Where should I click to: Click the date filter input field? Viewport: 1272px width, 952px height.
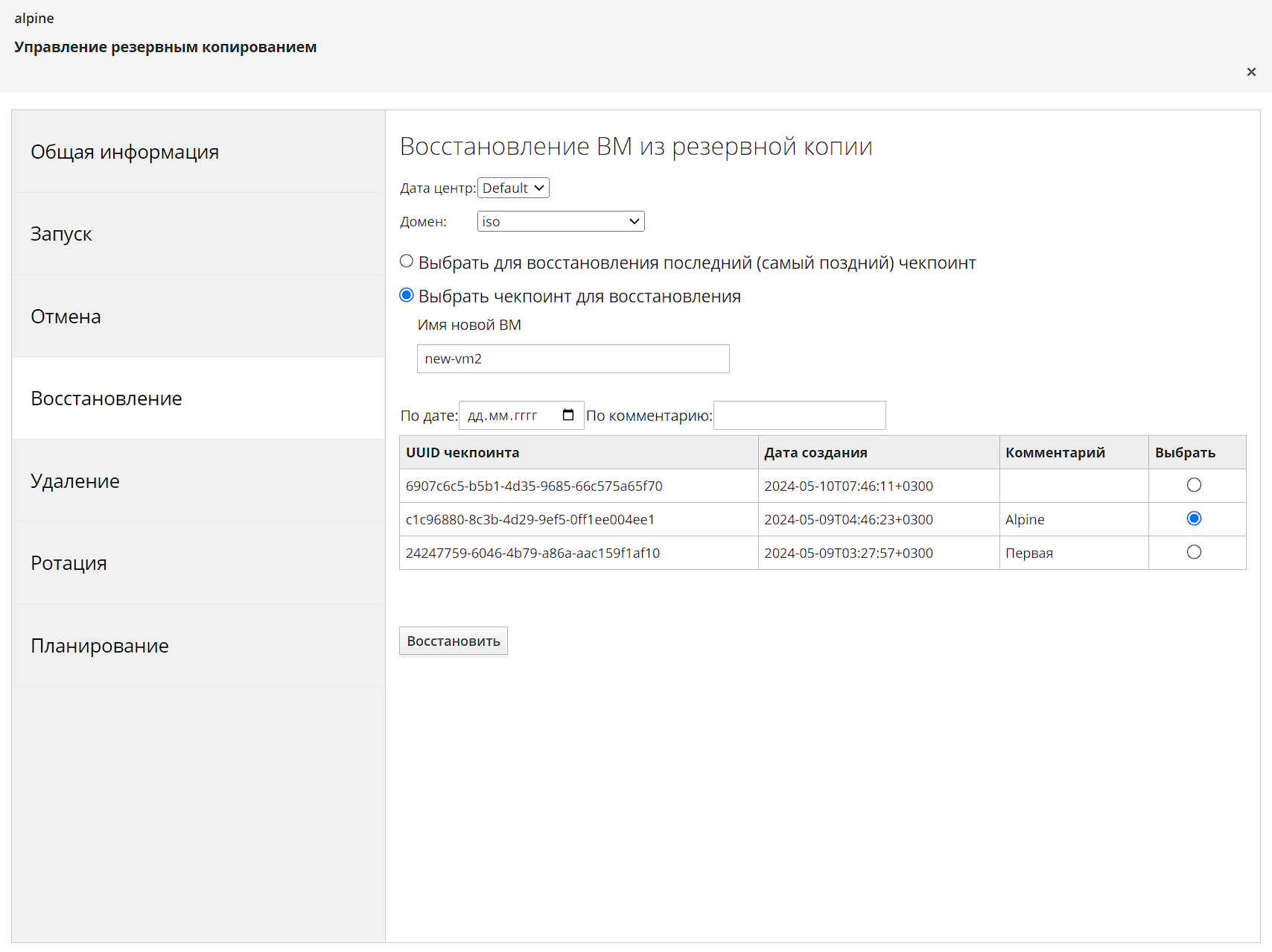pos(510,415)
